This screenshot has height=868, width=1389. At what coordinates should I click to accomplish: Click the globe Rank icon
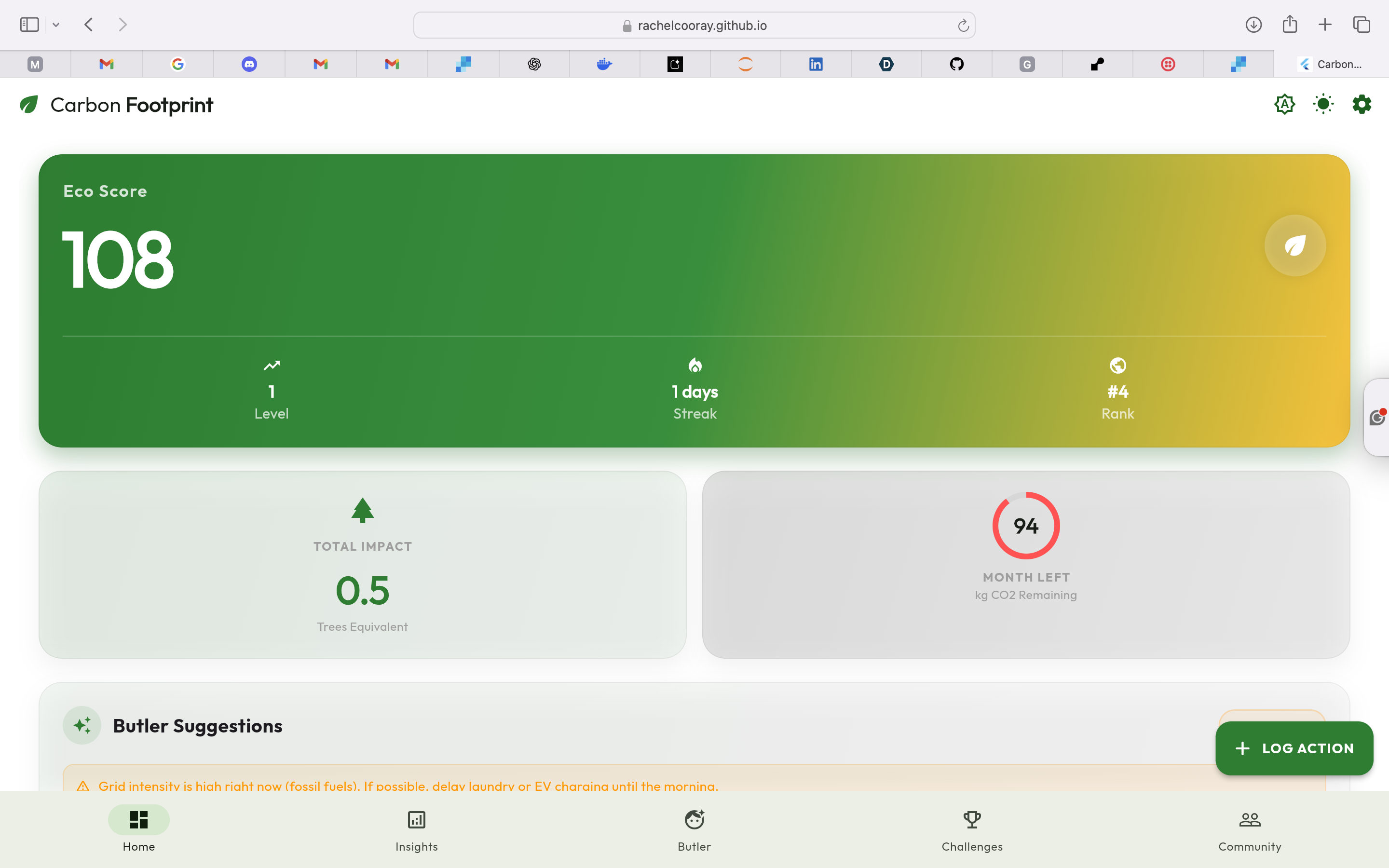pos(1117,365)
